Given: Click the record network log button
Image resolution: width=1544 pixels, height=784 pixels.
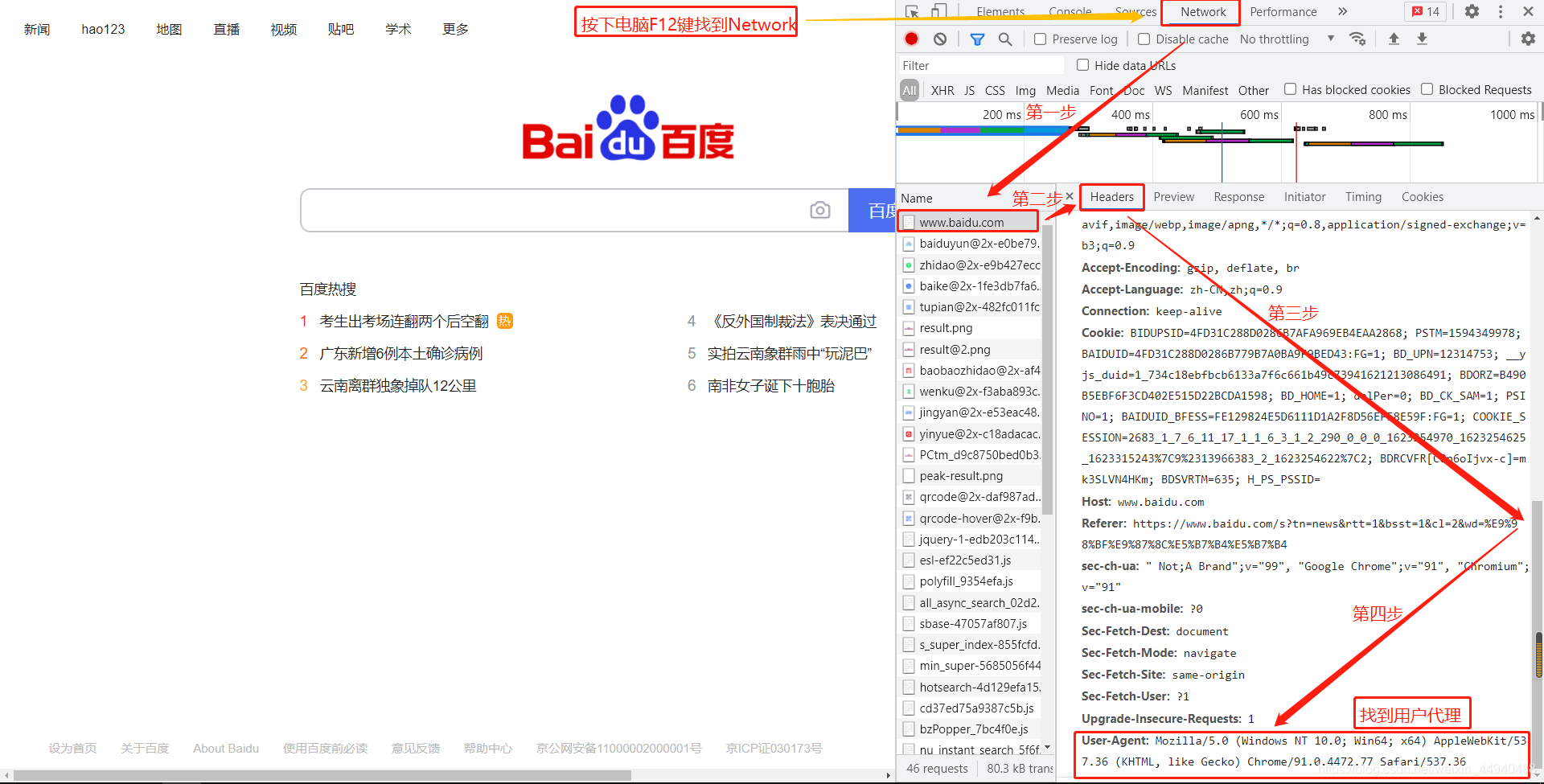Looking at the screenshot, I should click(x=911, y=39).
